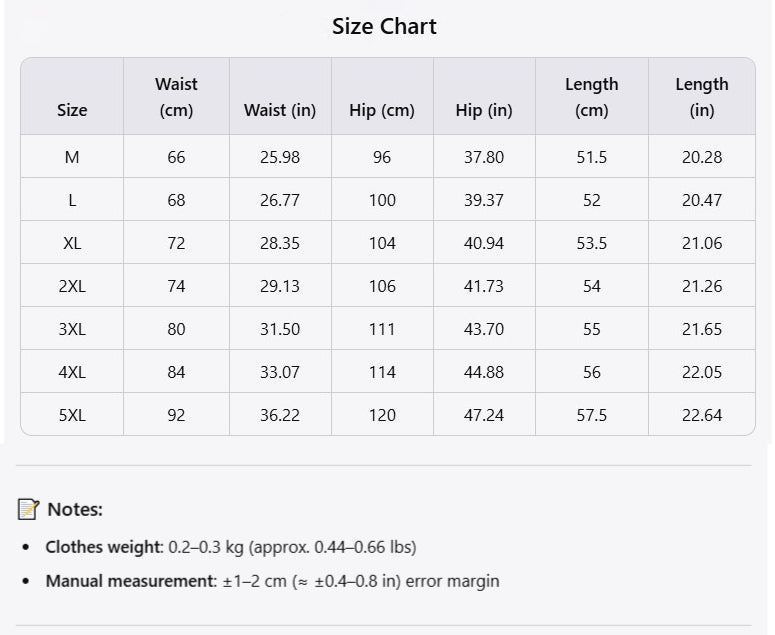This screenshot has width=775, height=635.
Task: Select the Length (cm) column header
Action: coord(592,97)
